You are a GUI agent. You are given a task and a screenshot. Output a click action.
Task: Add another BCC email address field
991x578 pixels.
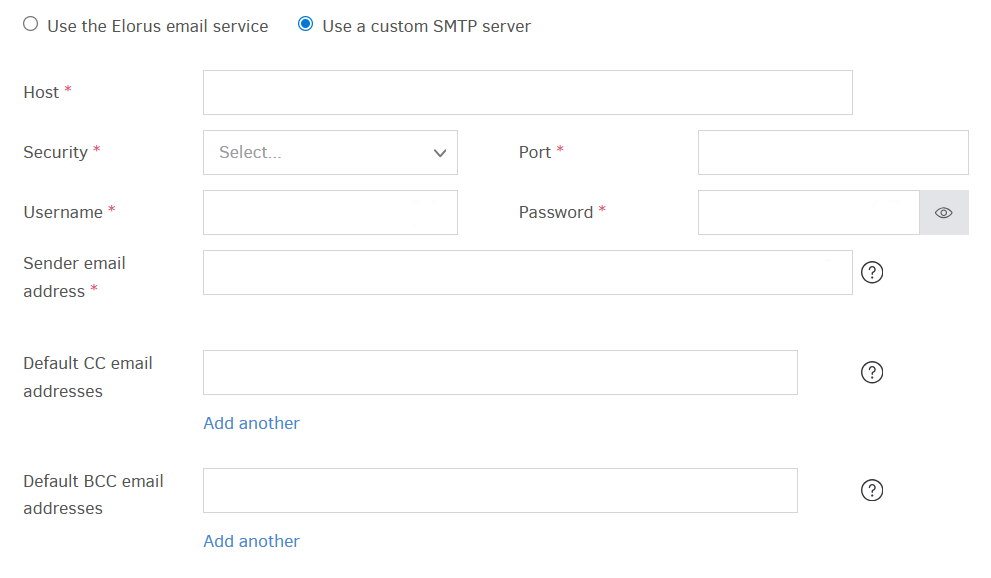click(x=251, y=541)
